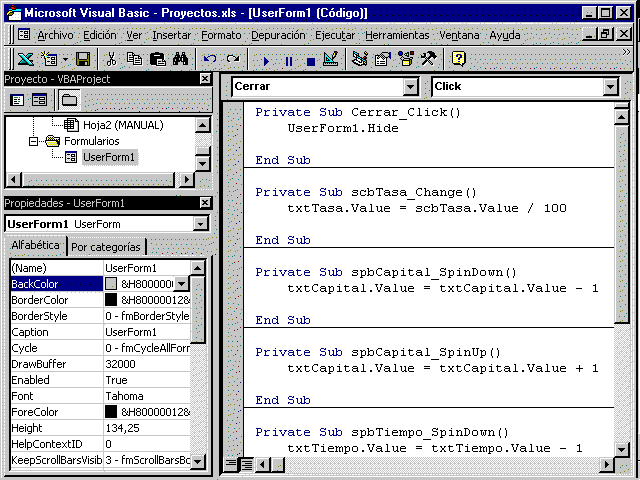This screenshot has height=480, width=640.
Task: Click the View Microsoft Excel toolbar icon
Action: tap(25, 59)
